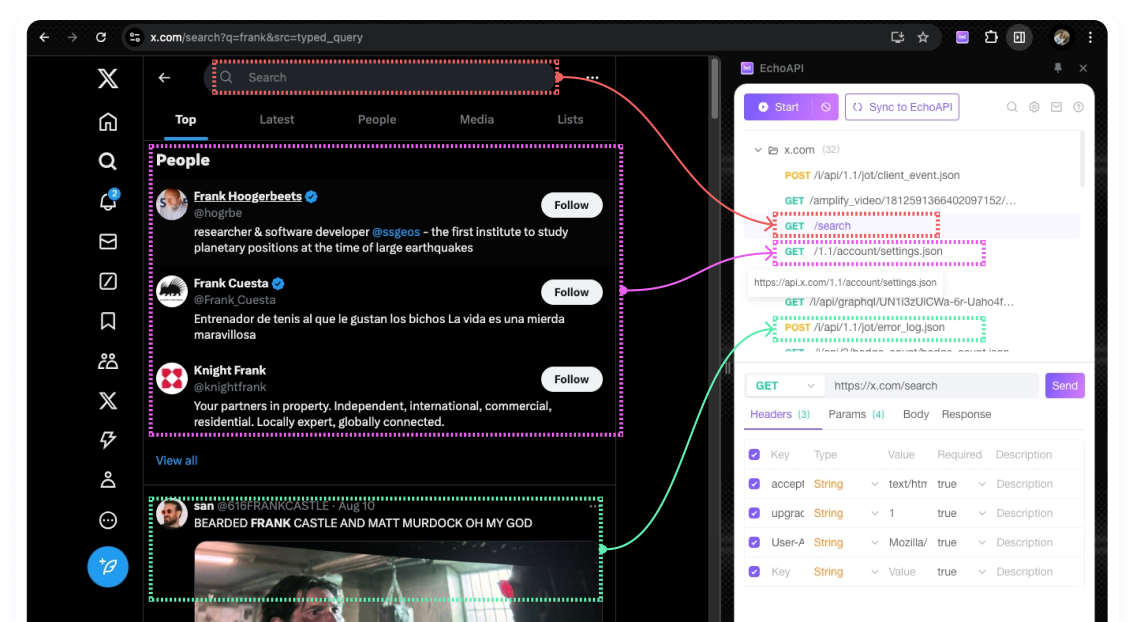Open the Response tab in EchoAPI
This screenshot has height=622, width=1133.
(x=966, y=414)
